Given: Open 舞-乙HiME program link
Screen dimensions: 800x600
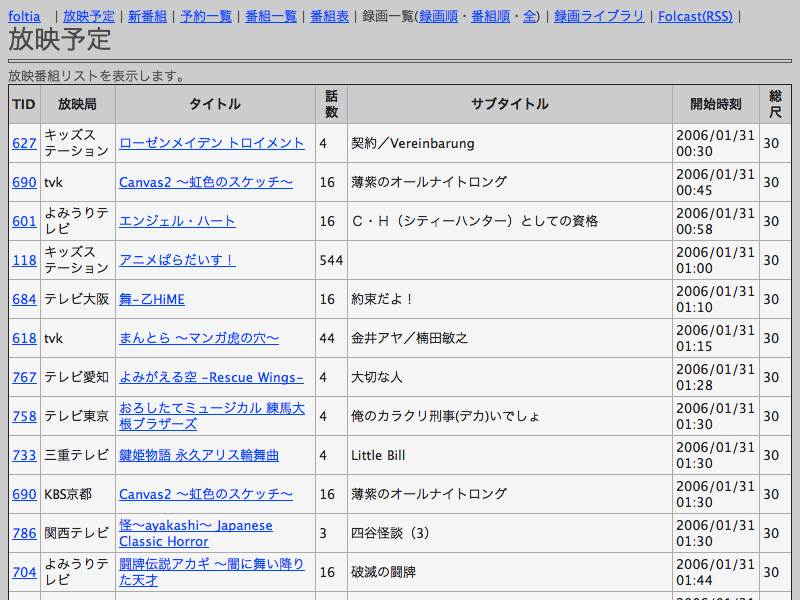Looking at the screenshot, I should tap(151, 299).
